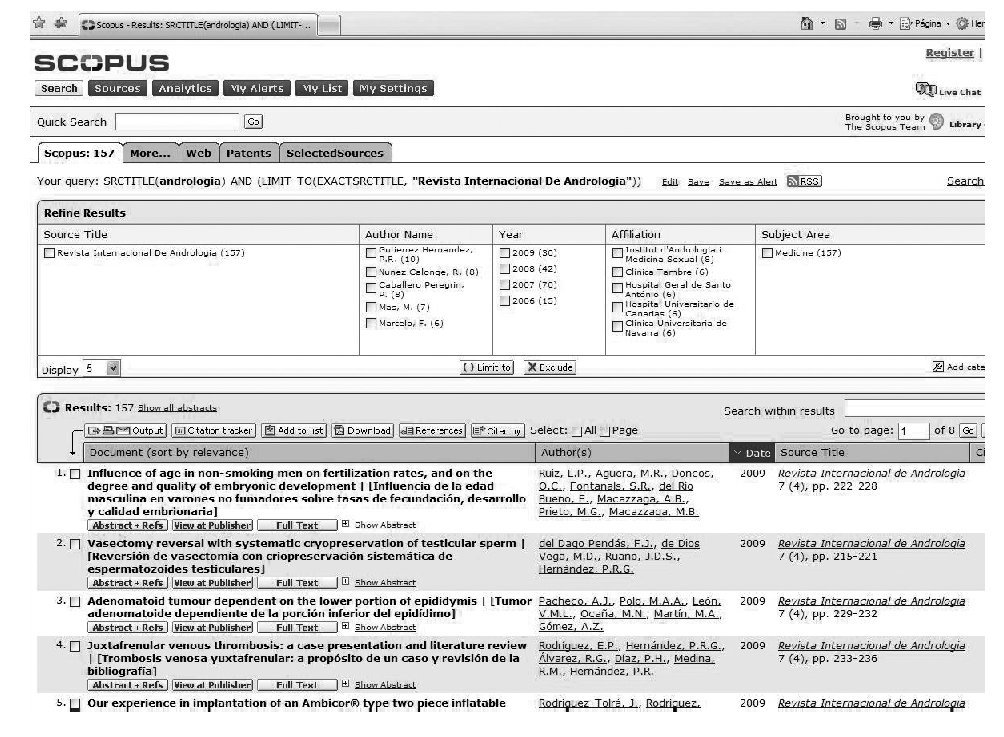Click the Add to list button
1004x737 pixels.
tap(293, 430)
